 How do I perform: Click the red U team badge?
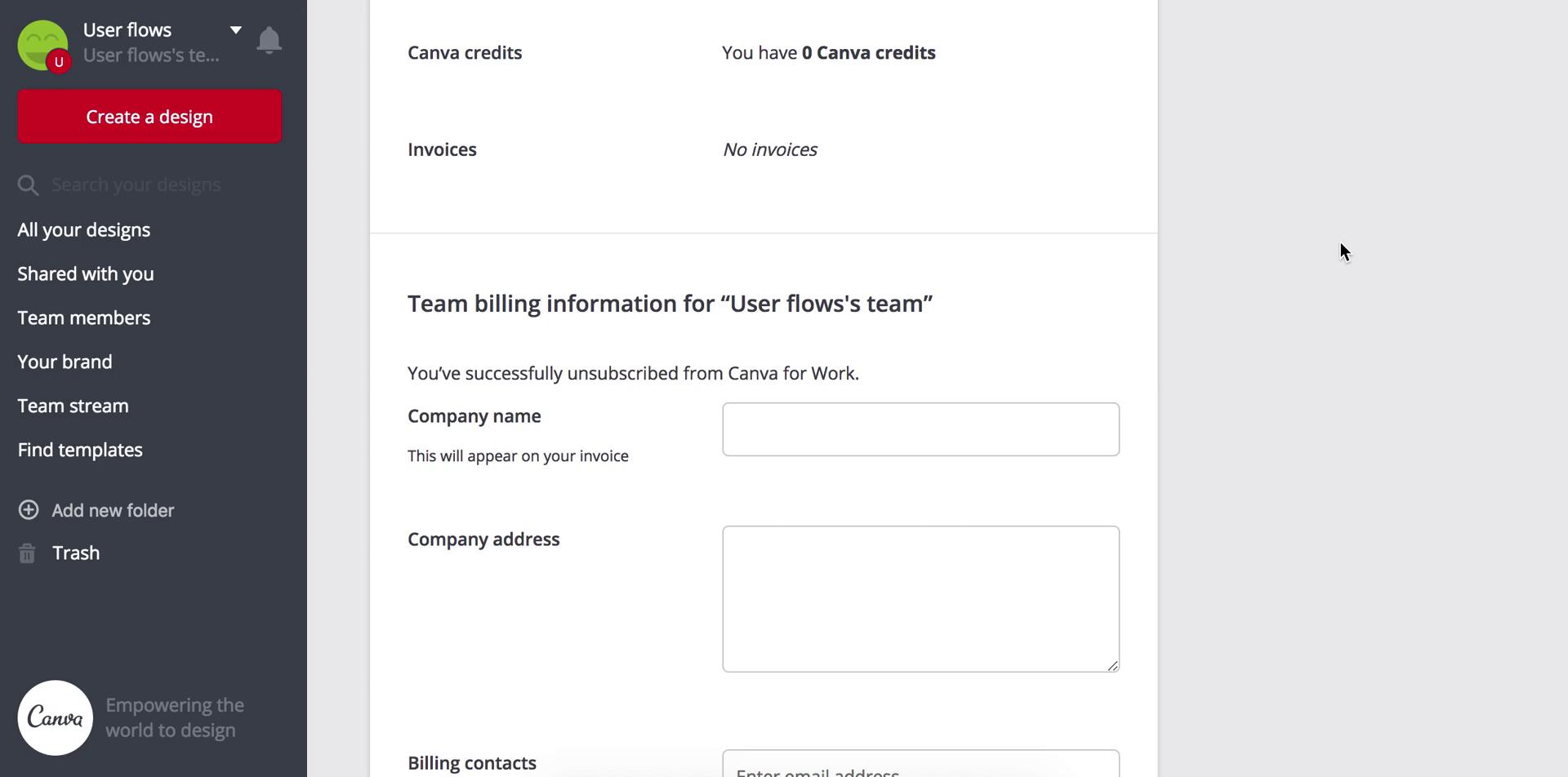coord(59,62)
